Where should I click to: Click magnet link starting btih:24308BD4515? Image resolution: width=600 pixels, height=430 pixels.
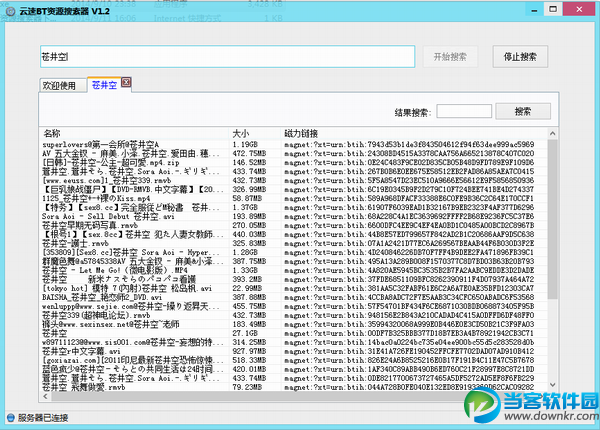(x=409, y=153)
